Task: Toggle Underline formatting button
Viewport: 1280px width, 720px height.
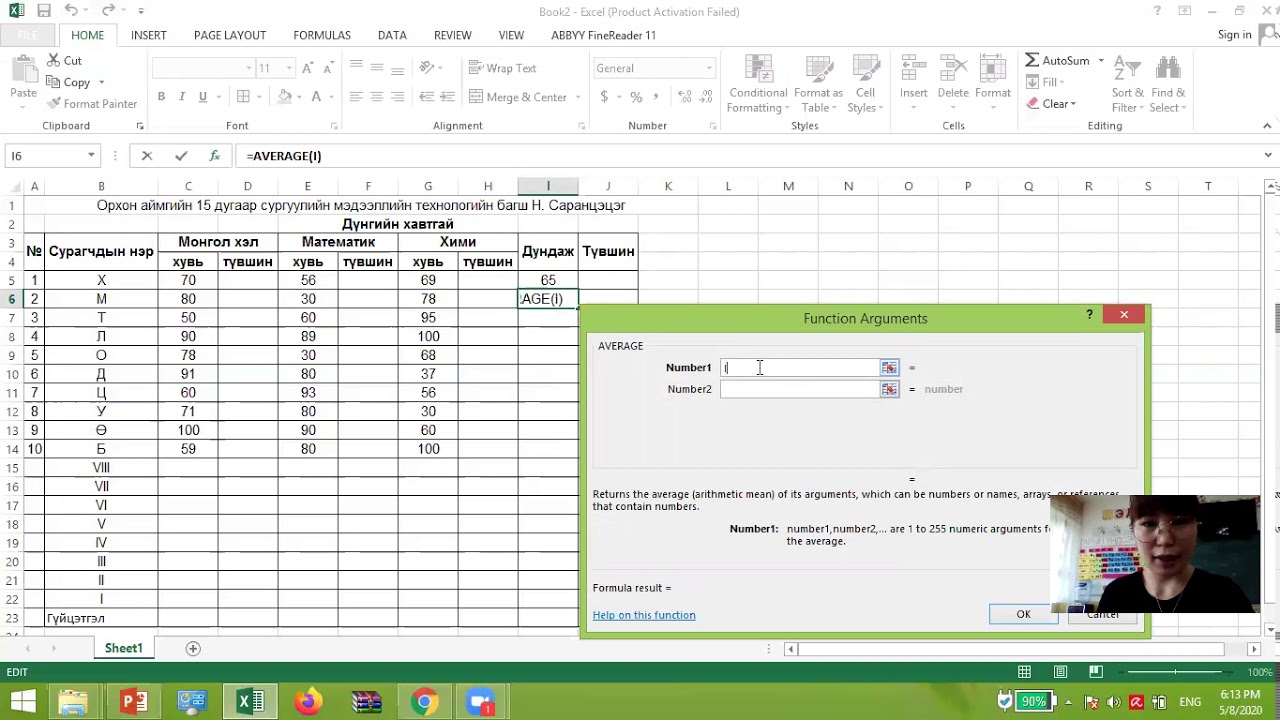Action: [x=203, y=97]
